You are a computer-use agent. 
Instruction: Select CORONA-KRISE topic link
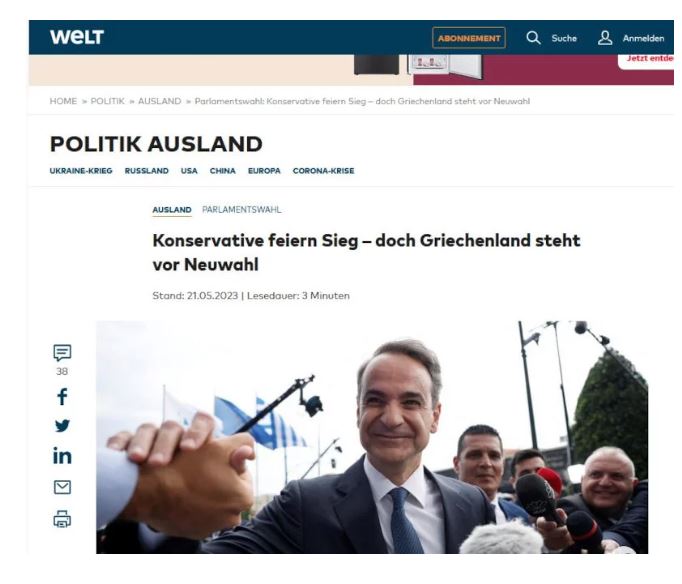[324, 171]
